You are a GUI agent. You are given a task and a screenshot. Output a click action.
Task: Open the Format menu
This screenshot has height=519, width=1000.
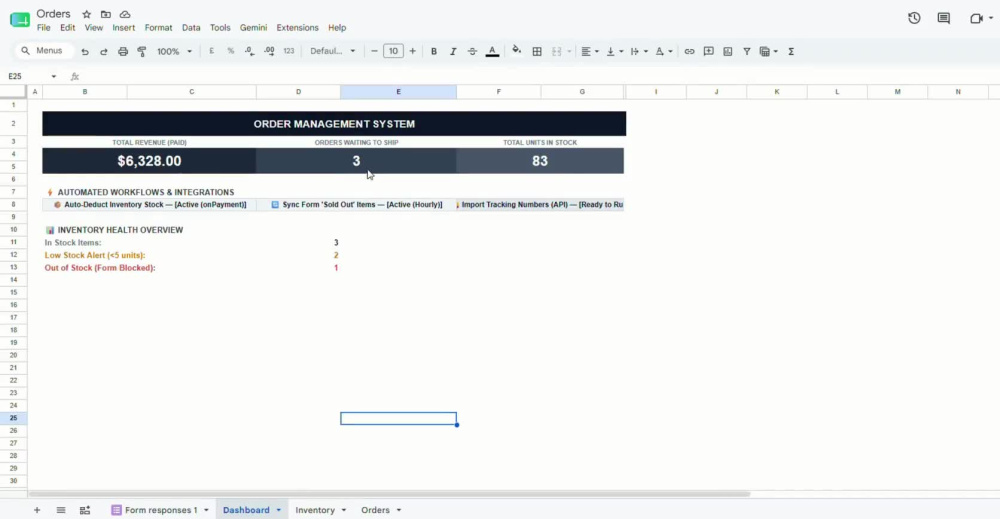tap(158, 27)
